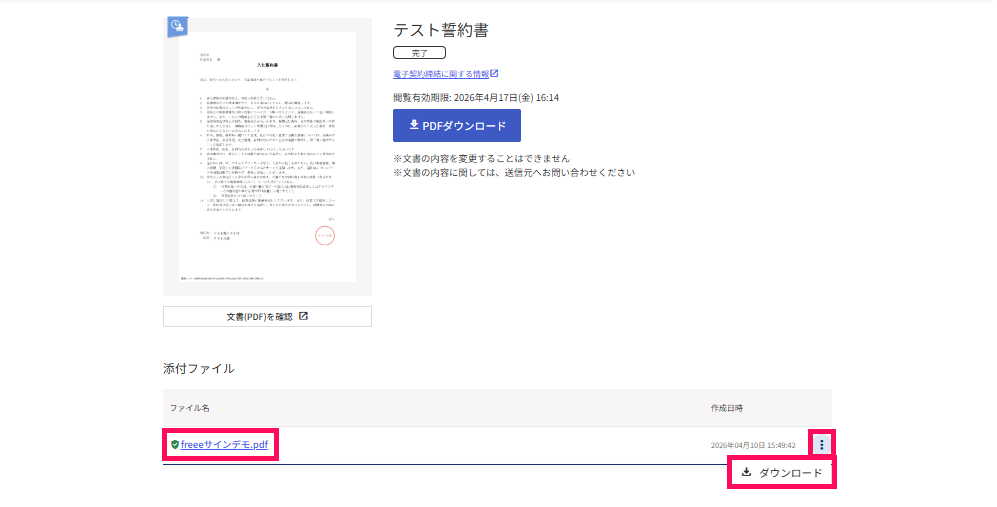Click the note 文書の内容を変更することはできません
This screenshot has width=997, height=507.
[481, 158]
